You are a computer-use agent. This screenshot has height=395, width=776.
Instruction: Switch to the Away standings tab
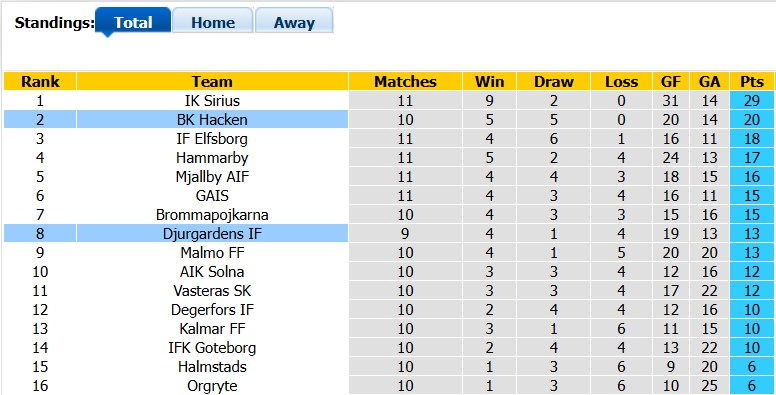tap(294, 21)
